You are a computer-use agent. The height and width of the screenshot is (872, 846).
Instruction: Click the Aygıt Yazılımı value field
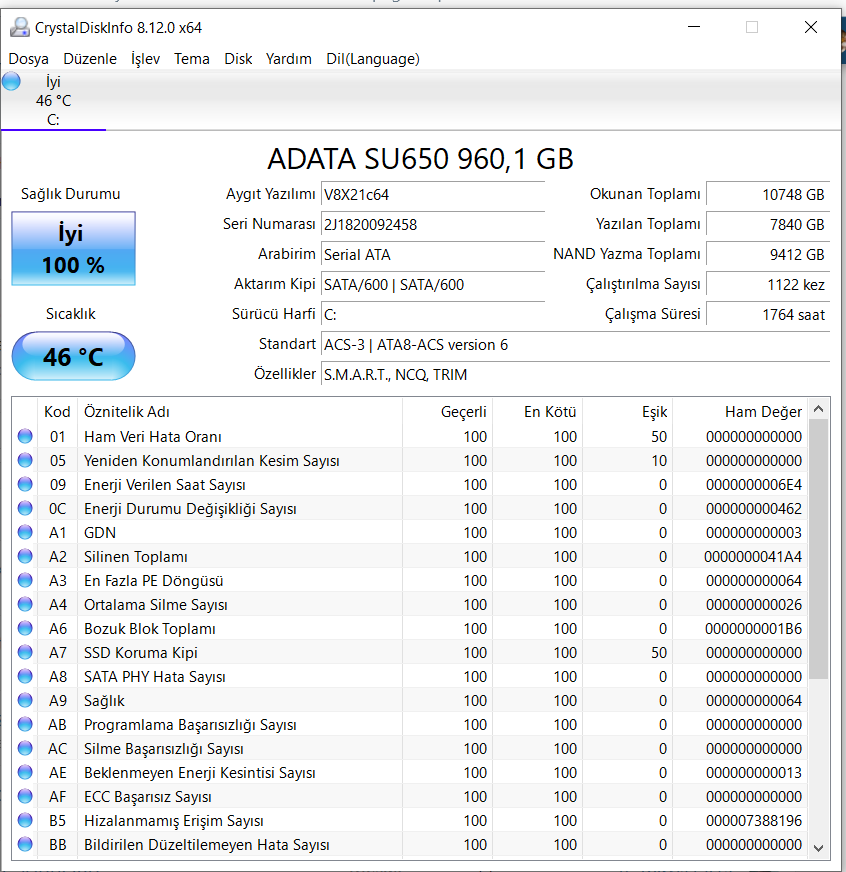pyautogui.click(x=432, y=195)
